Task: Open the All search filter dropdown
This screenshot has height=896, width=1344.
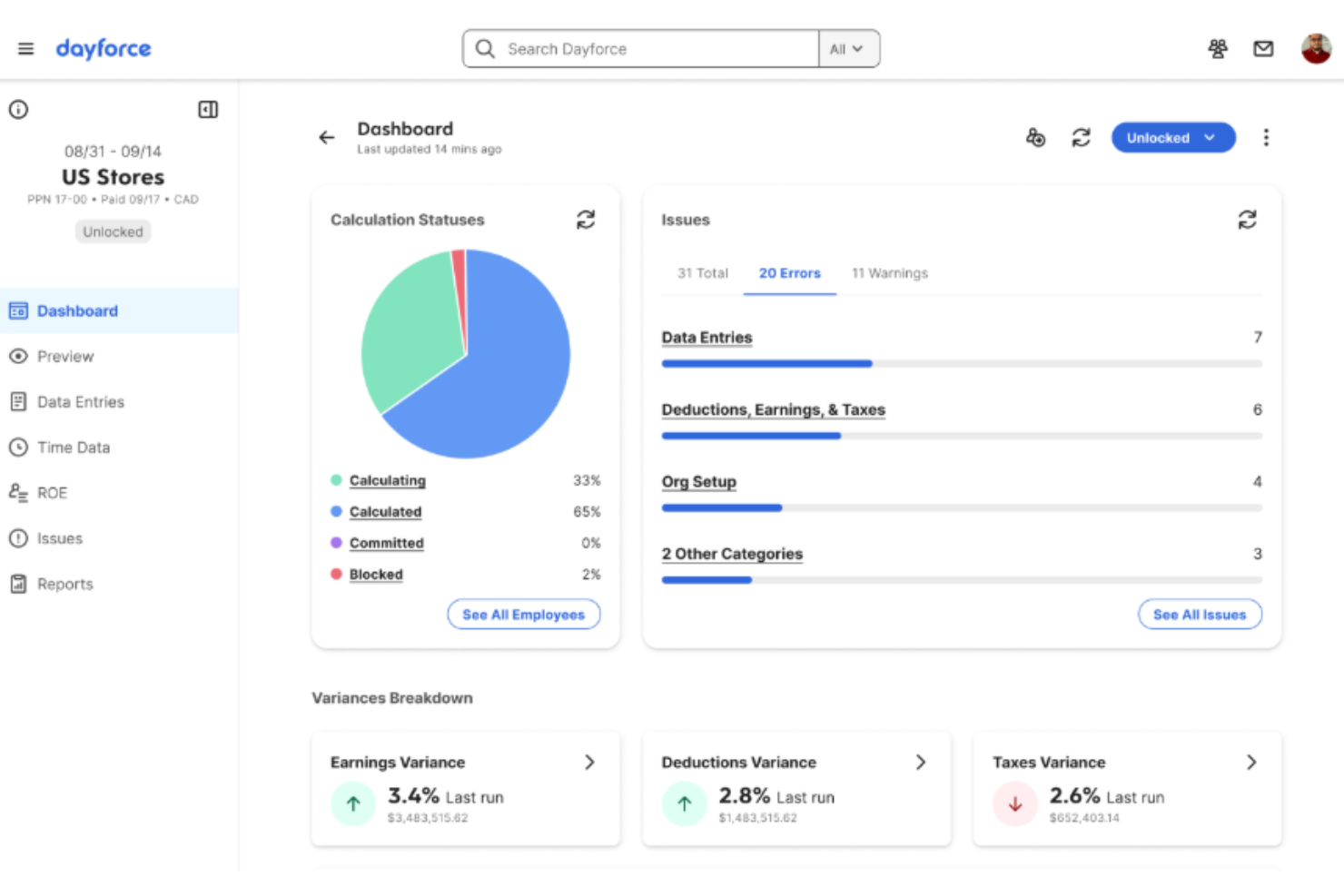Action: pyautogui.click(x=847, y=49)
